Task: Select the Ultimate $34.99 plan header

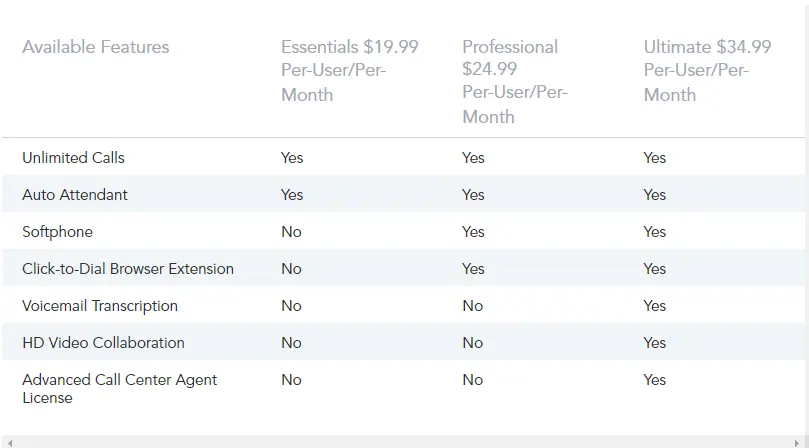Action: (x=707, y=70)
